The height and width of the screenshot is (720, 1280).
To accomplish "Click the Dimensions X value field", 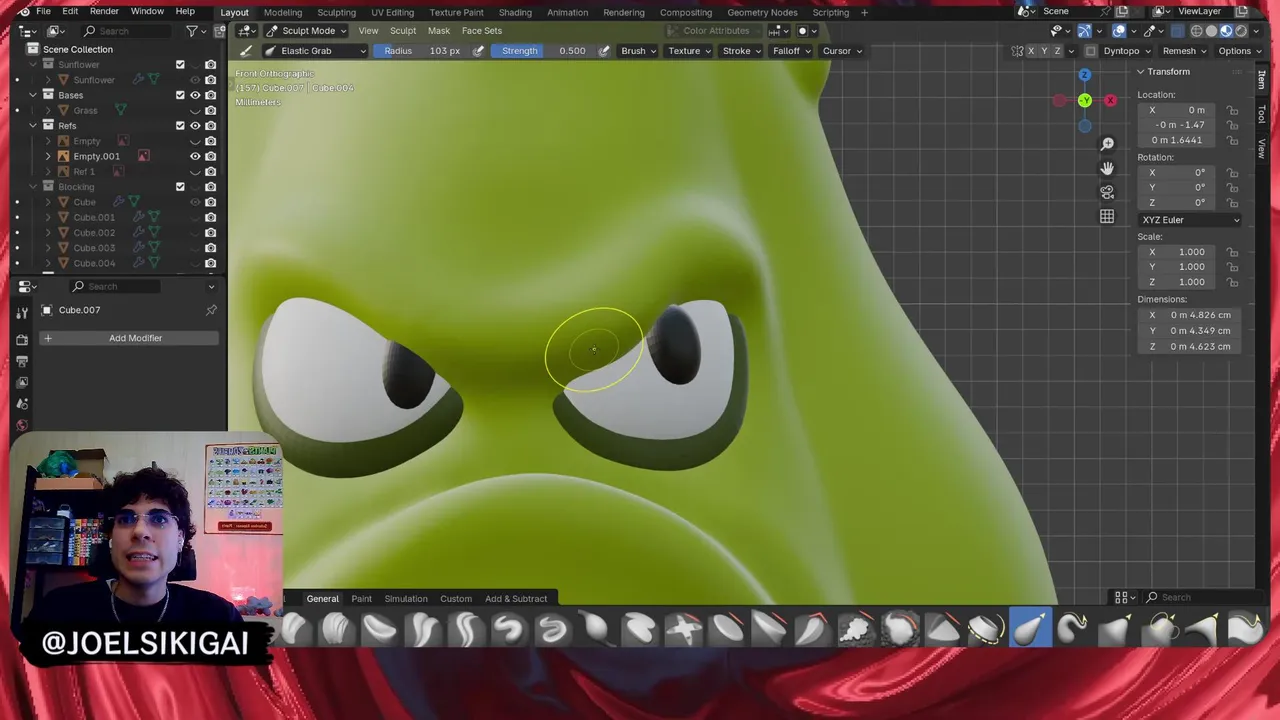I will [1189, 315].
